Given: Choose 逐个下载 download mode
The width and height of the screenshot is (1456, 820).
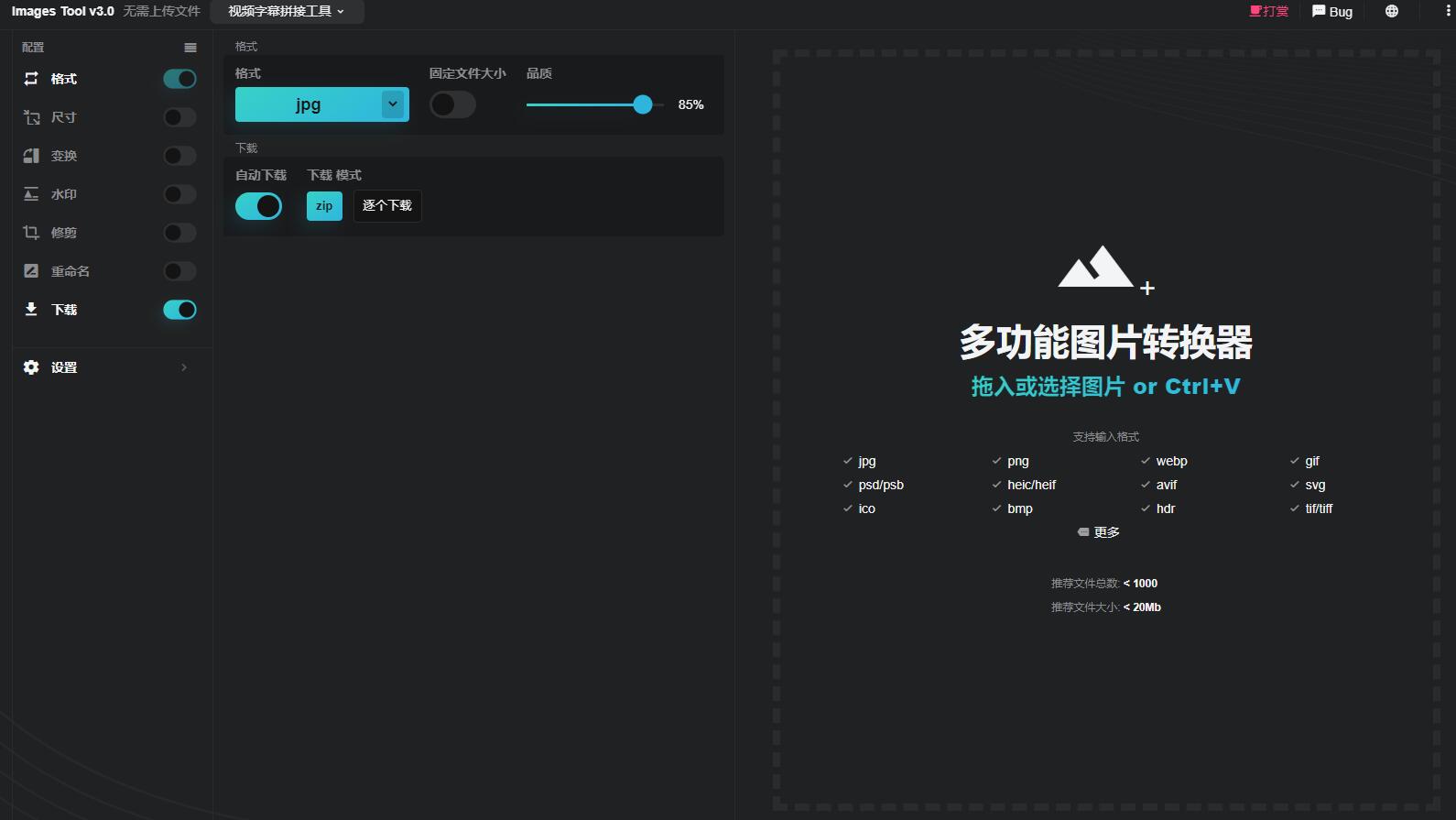Looking at the screenshot, I should [387, 206].
